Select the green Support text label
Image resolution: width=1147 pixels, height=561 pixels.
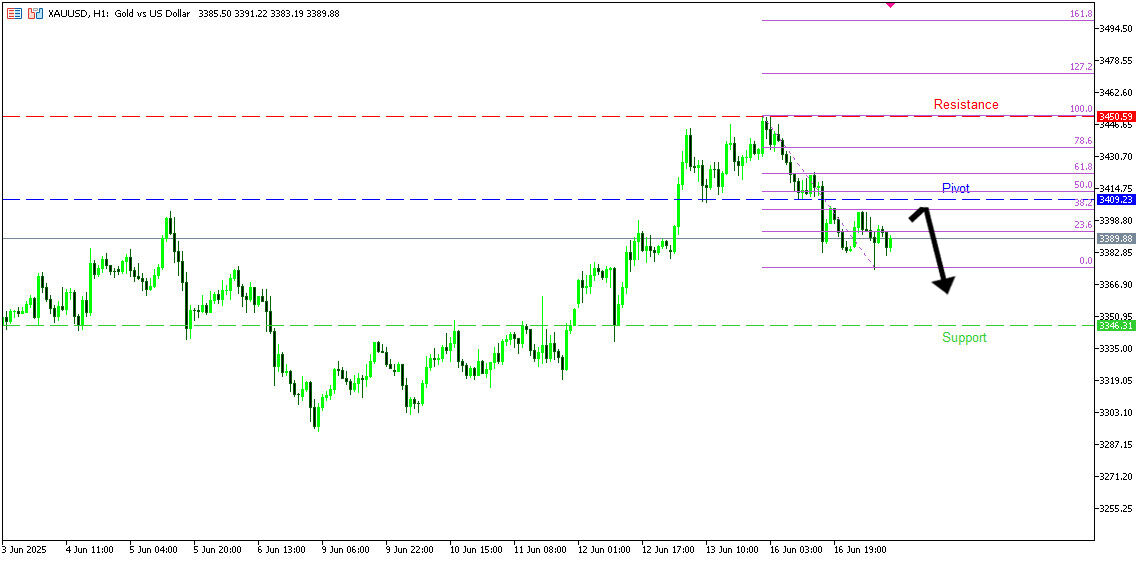(x=964, y=337)
